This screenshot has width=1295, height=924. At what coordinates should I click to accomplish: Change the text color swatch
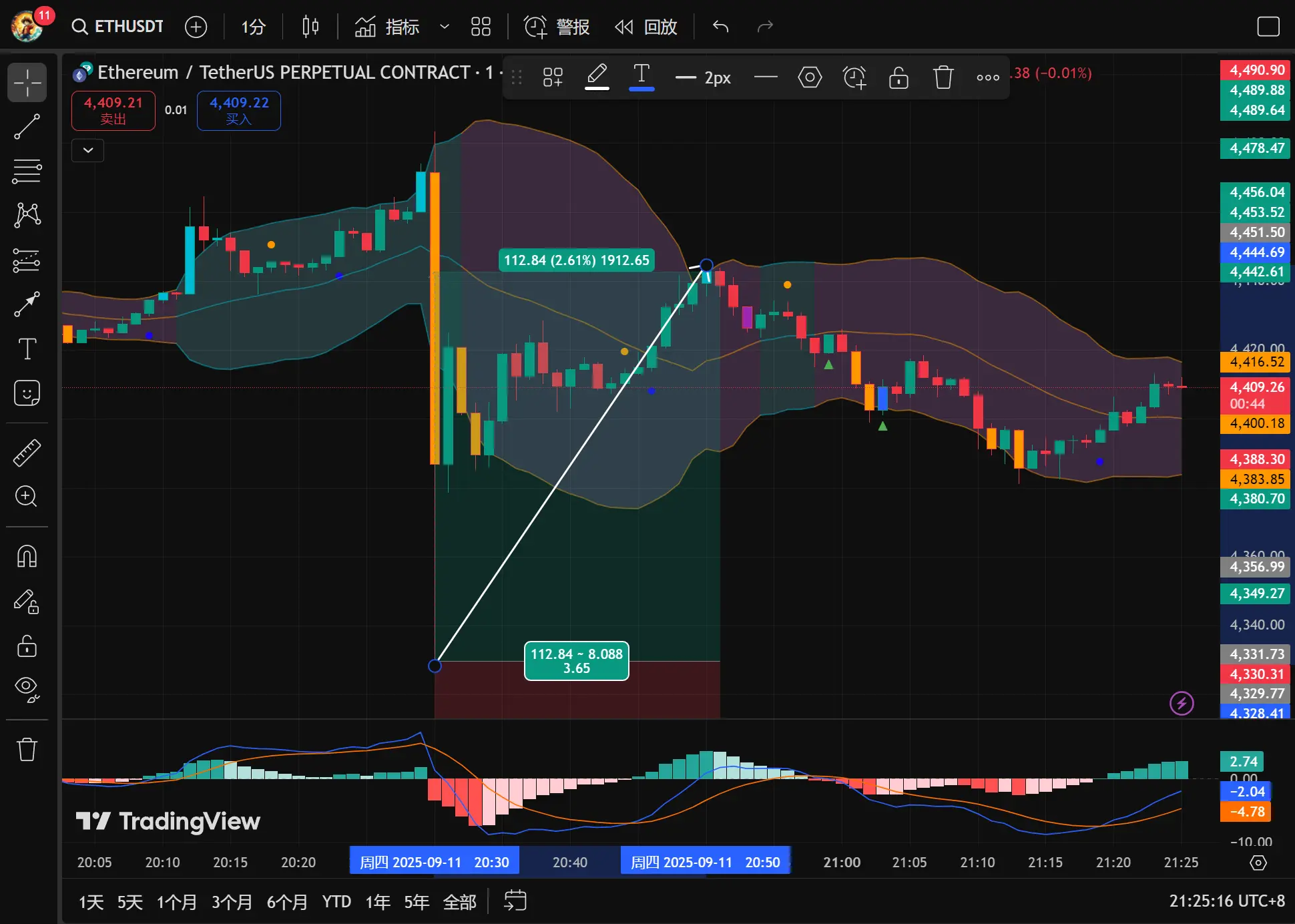641,77
